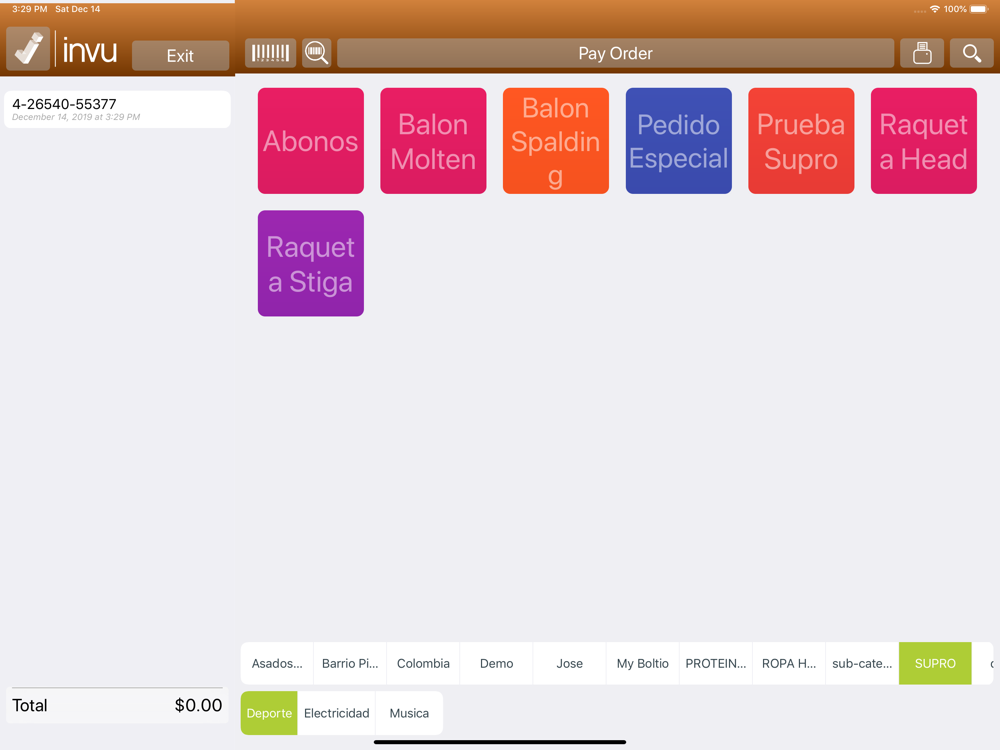
Task: Choose the sub-cate... category tab
Action: 862,663
